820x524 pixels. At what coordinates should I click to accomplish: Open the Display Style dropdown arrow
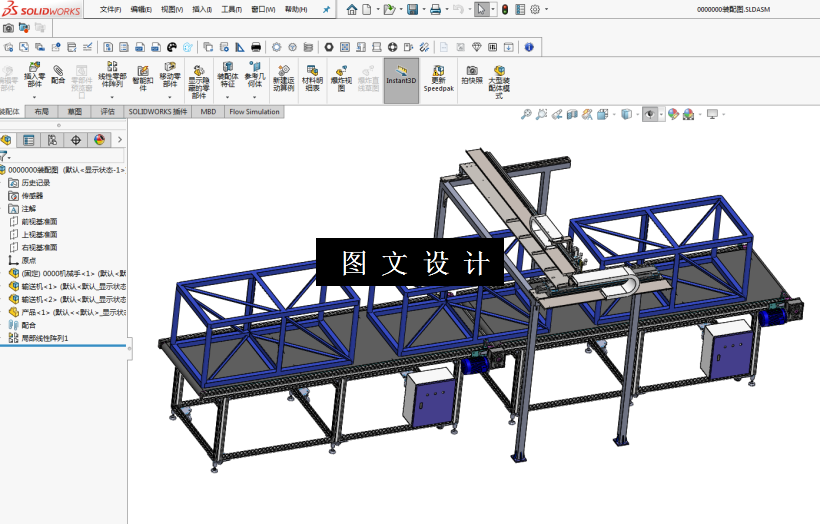coord(637,114)
